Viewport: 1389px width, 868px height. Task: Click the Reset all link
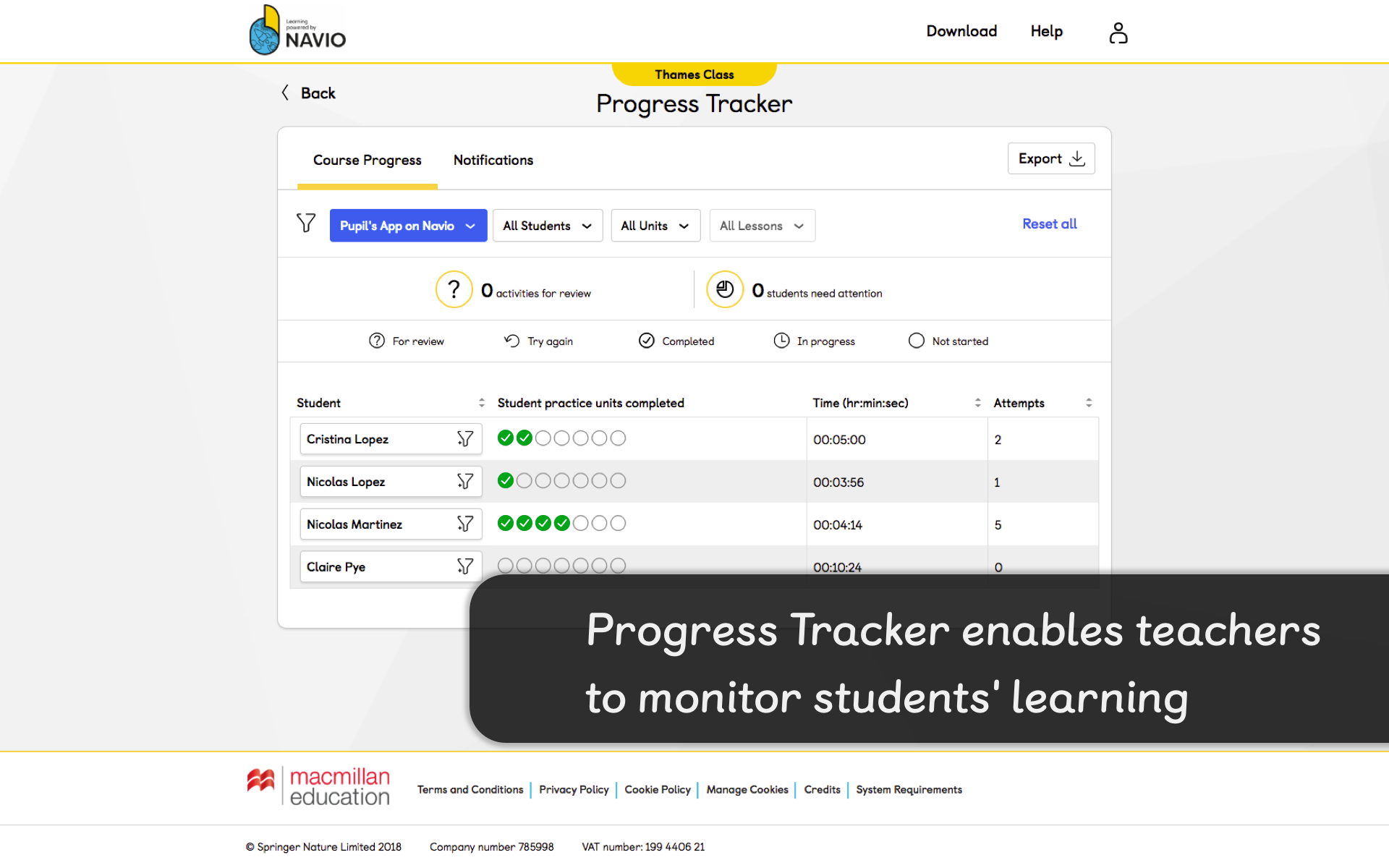(1050, 224)
